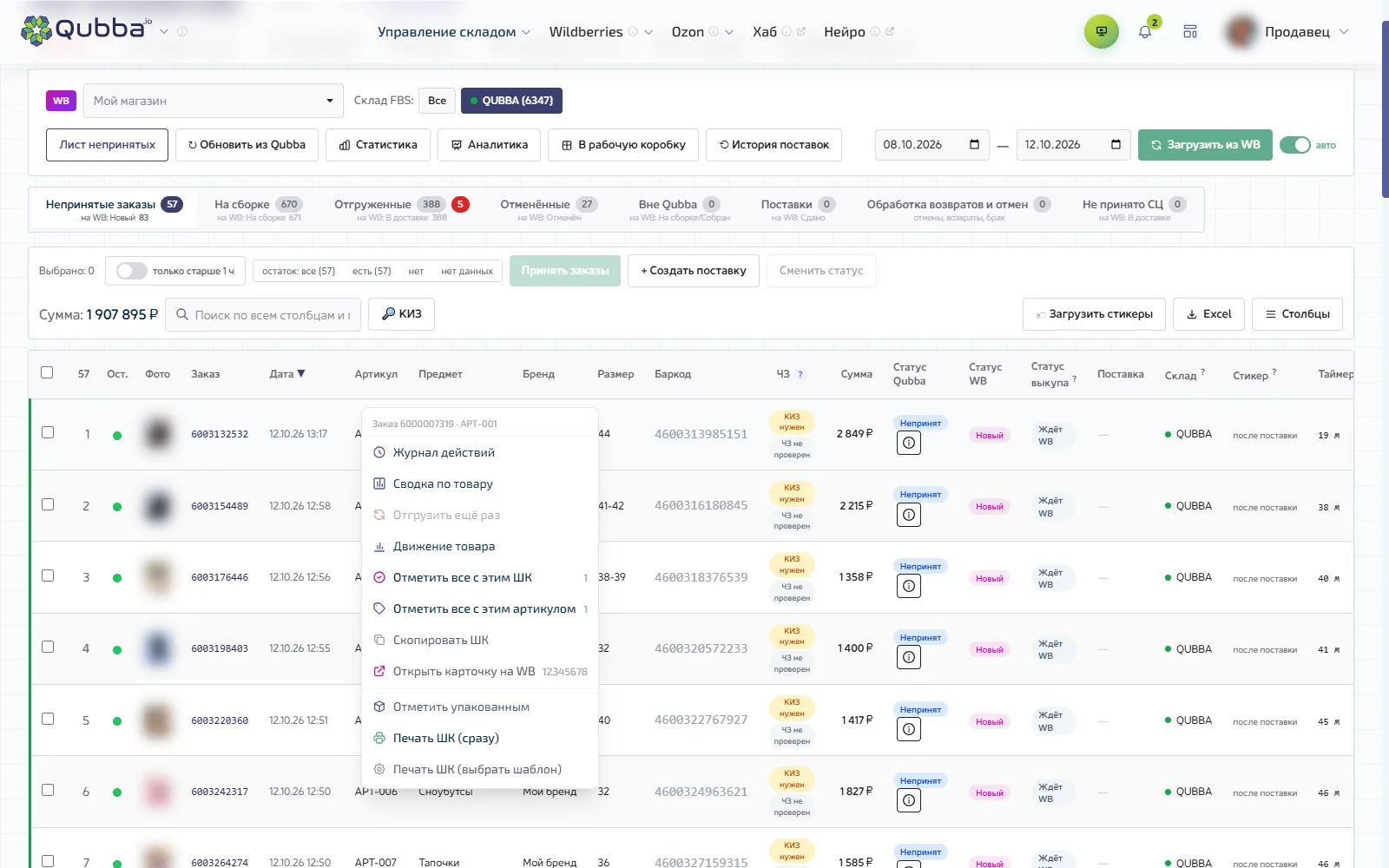The height and width of the screenshot is (868, 1389).
Task: Open the Нейро external link icon
Action: pyautogui.click(x=890, y=31)
